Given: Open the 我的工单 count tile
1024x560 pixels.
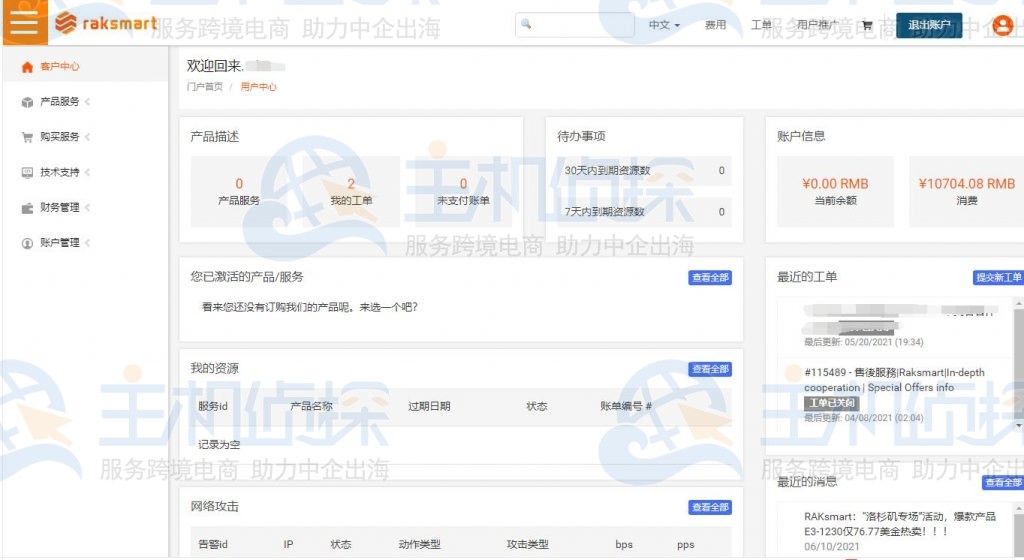Looking at the screenshot, I should pos(351,191).
